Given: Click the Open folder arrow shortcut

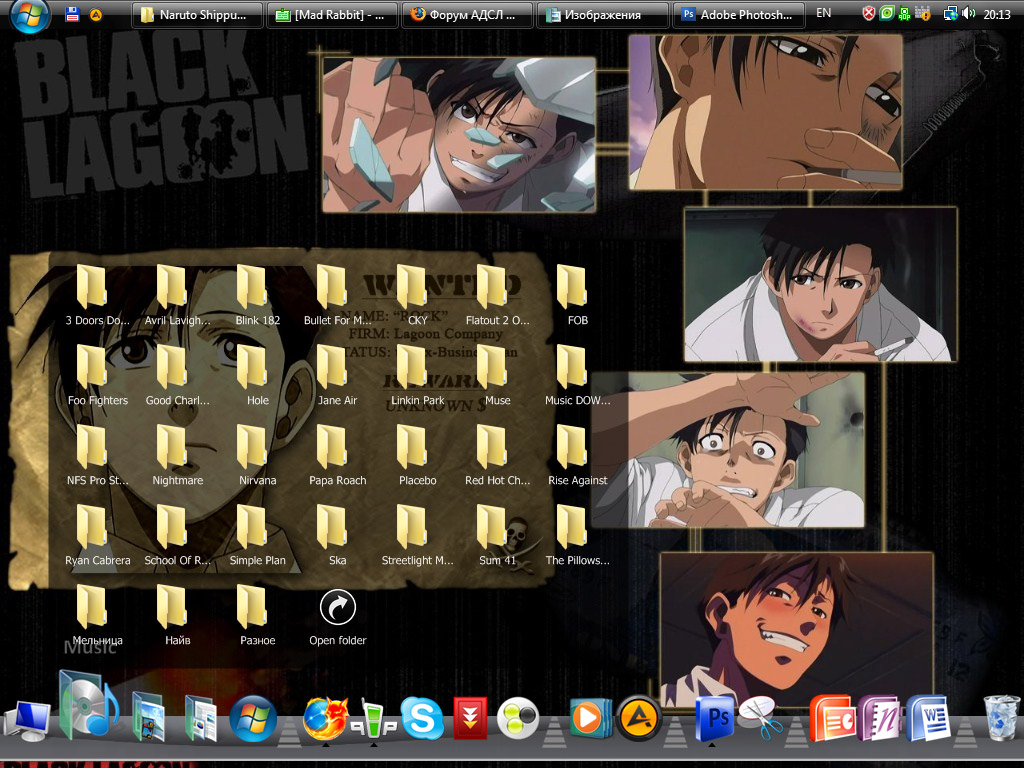Looking at the screenshot, I should point(337,608).
